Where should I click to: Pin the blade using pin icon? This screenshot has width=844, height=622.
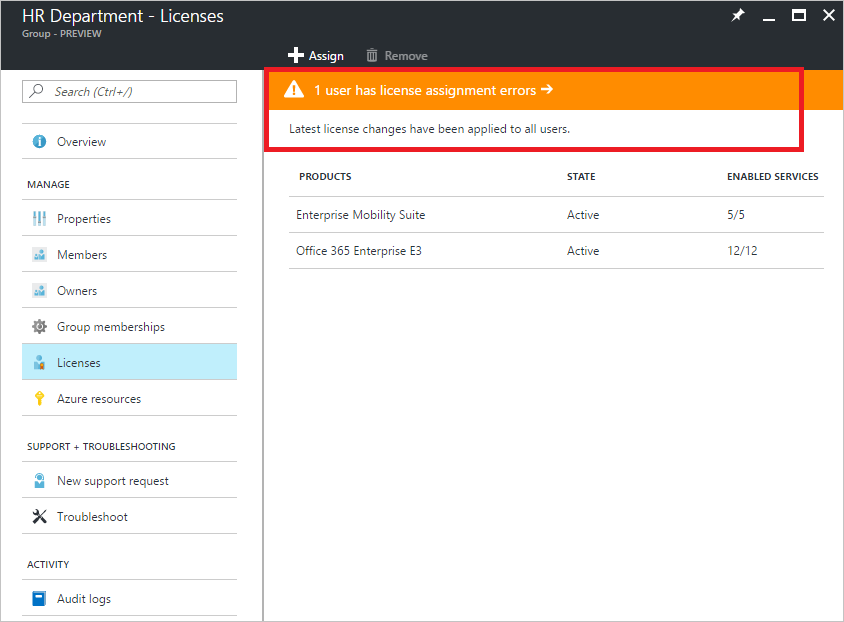click(738, 16)
